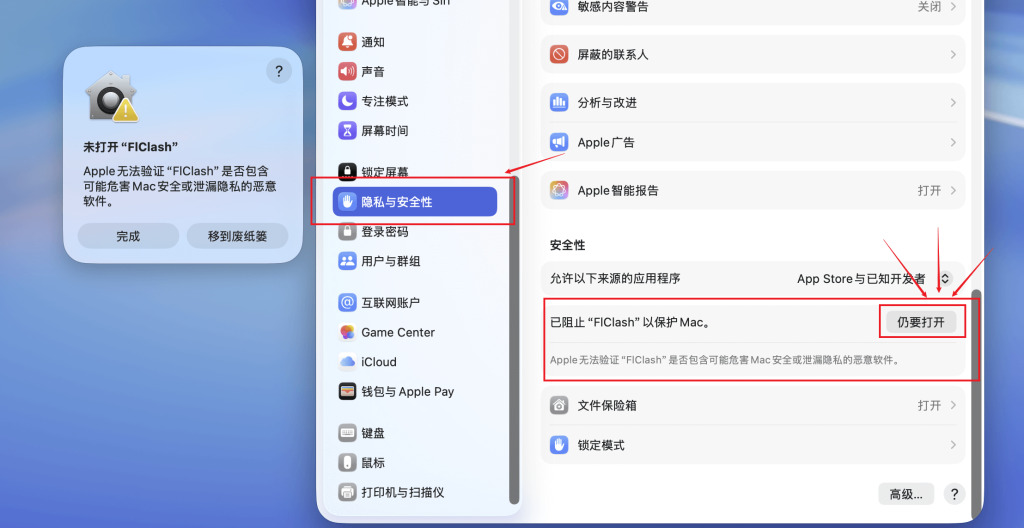Viewport: 1024px width, 528px height.
Task: Select 打印机与扫描仪 label in sidebar
Action: (402, 492)
